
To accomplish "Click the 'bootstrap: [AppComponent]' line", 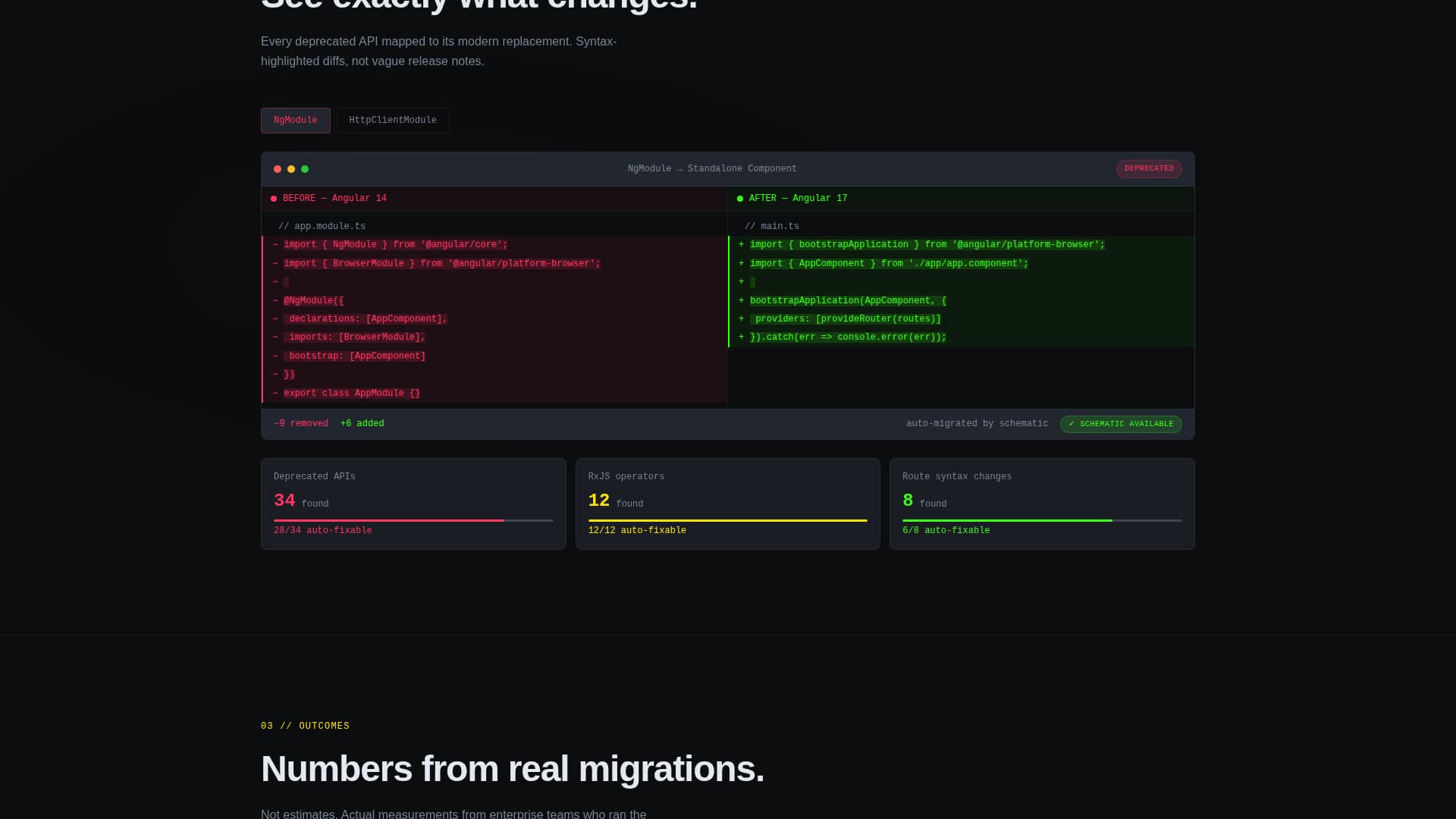I will coord(494,356).
